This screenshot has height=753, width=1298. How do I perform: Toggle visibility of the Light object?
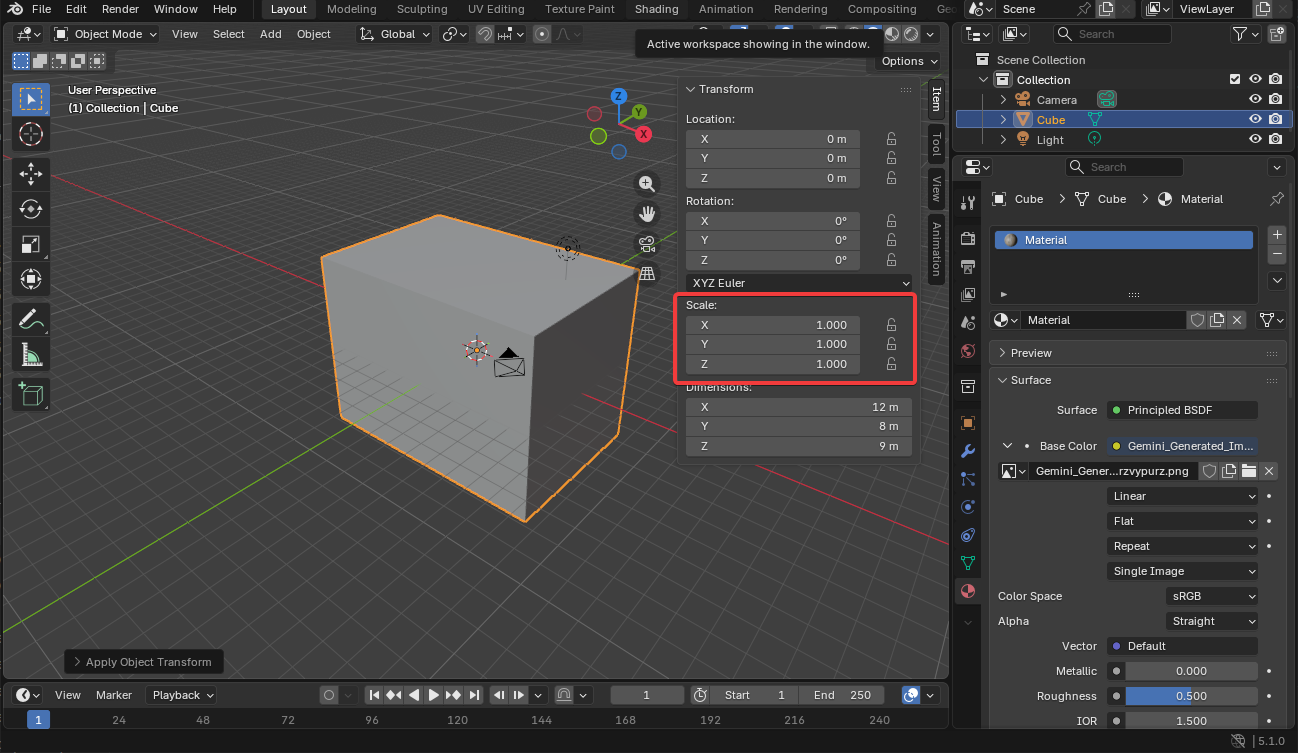point(1255,140)
